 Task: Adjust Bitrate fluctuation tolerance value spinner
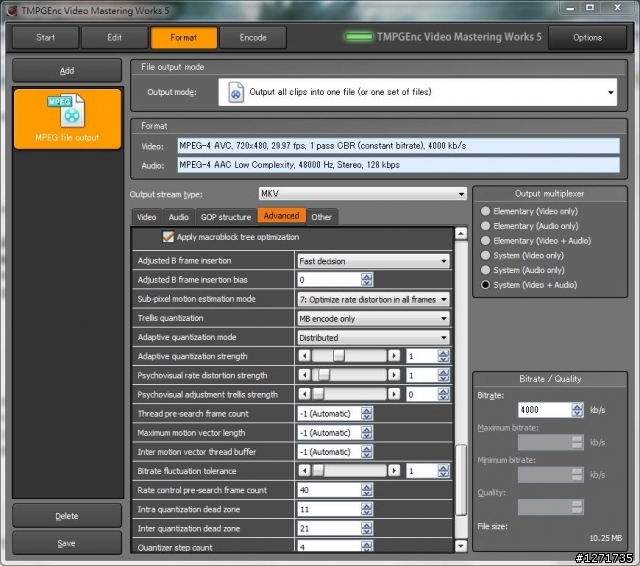(x=443, y=471)
